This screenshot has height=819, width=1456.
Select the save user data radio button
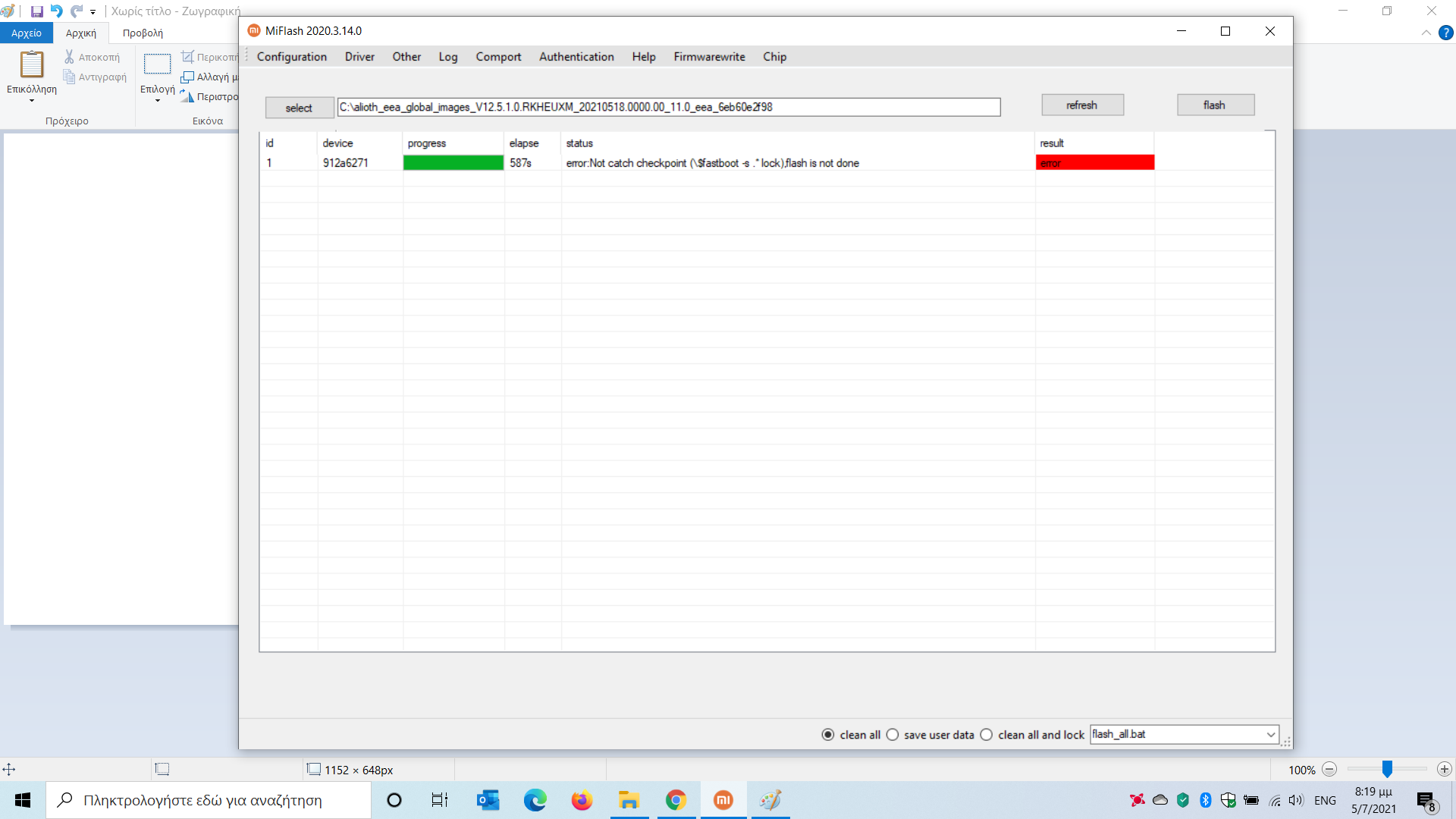point(893,735)
